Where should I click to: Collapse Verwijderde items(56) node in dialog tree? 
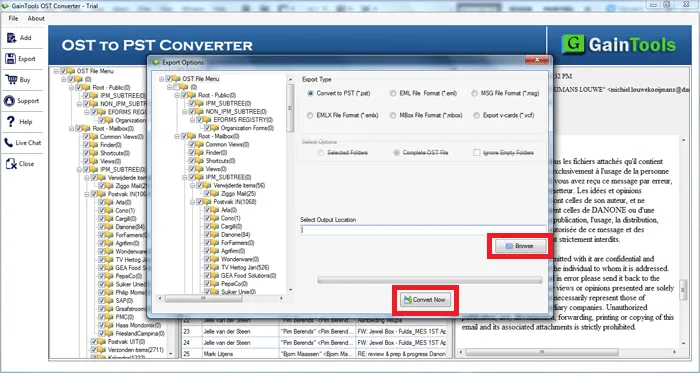click(192, 186)
